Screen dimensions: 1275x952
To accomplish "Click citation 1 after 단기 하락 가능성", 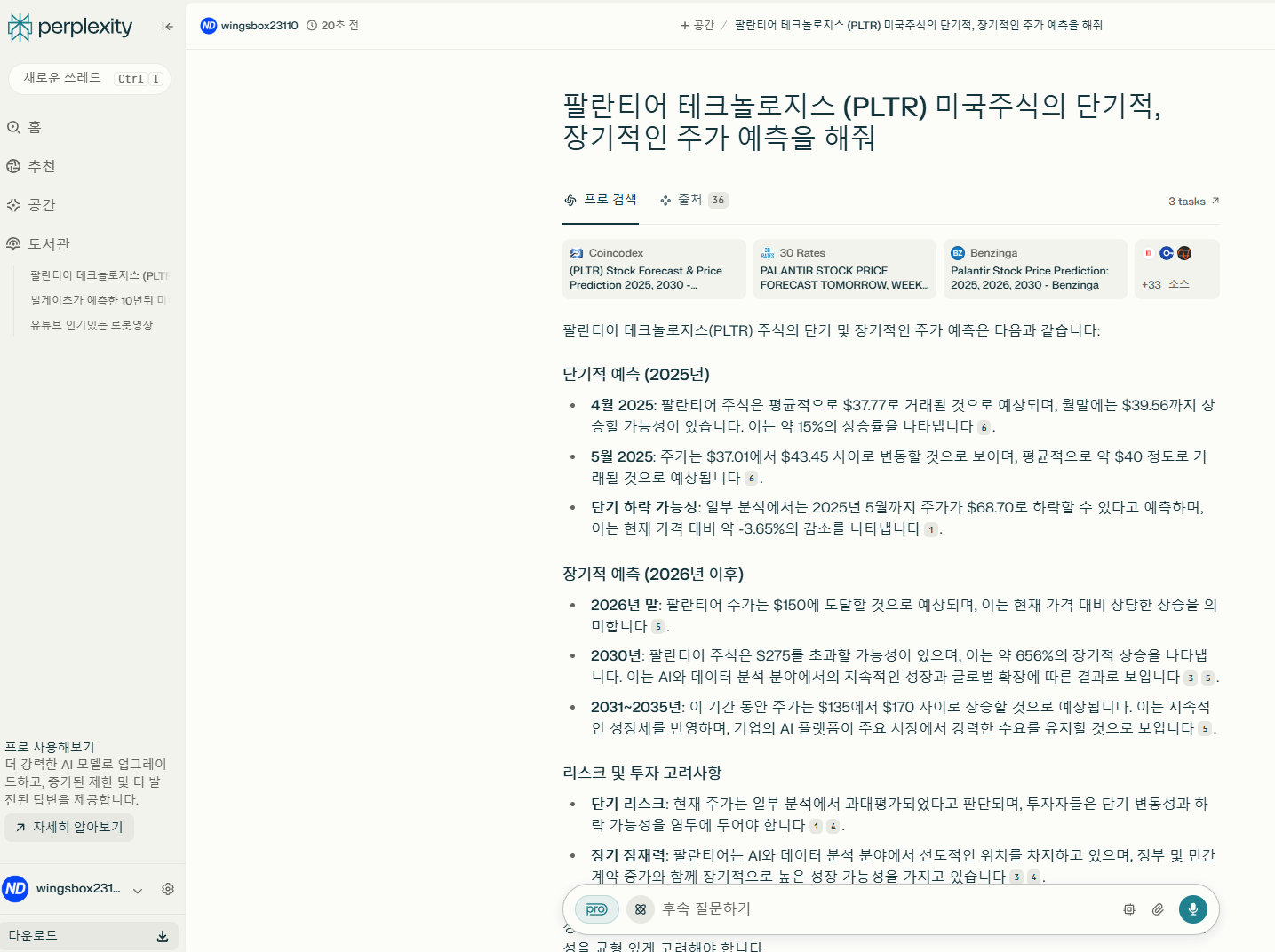I will tap(931, 529).
